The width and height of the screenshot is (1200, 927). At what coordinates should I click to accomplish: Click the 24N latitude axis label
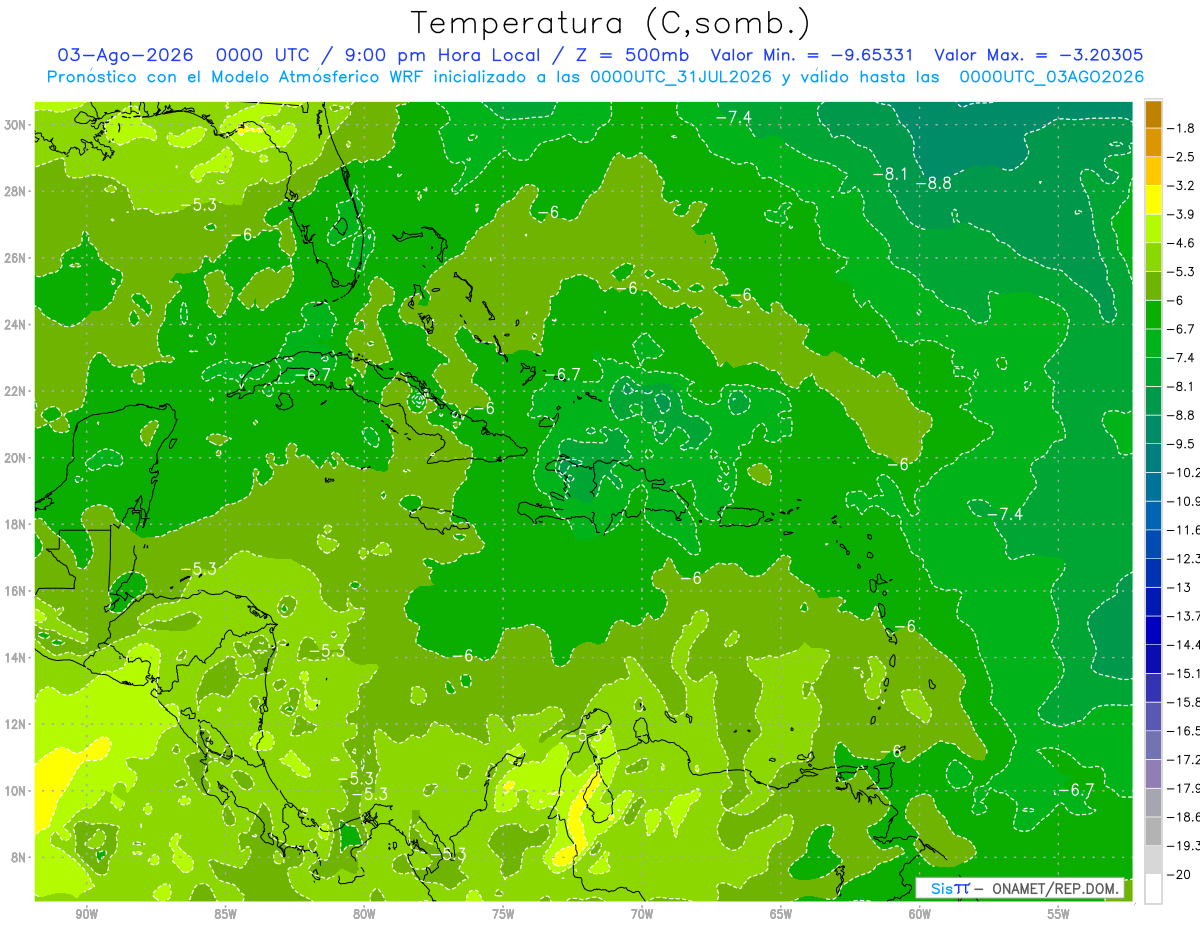[15, 324]
